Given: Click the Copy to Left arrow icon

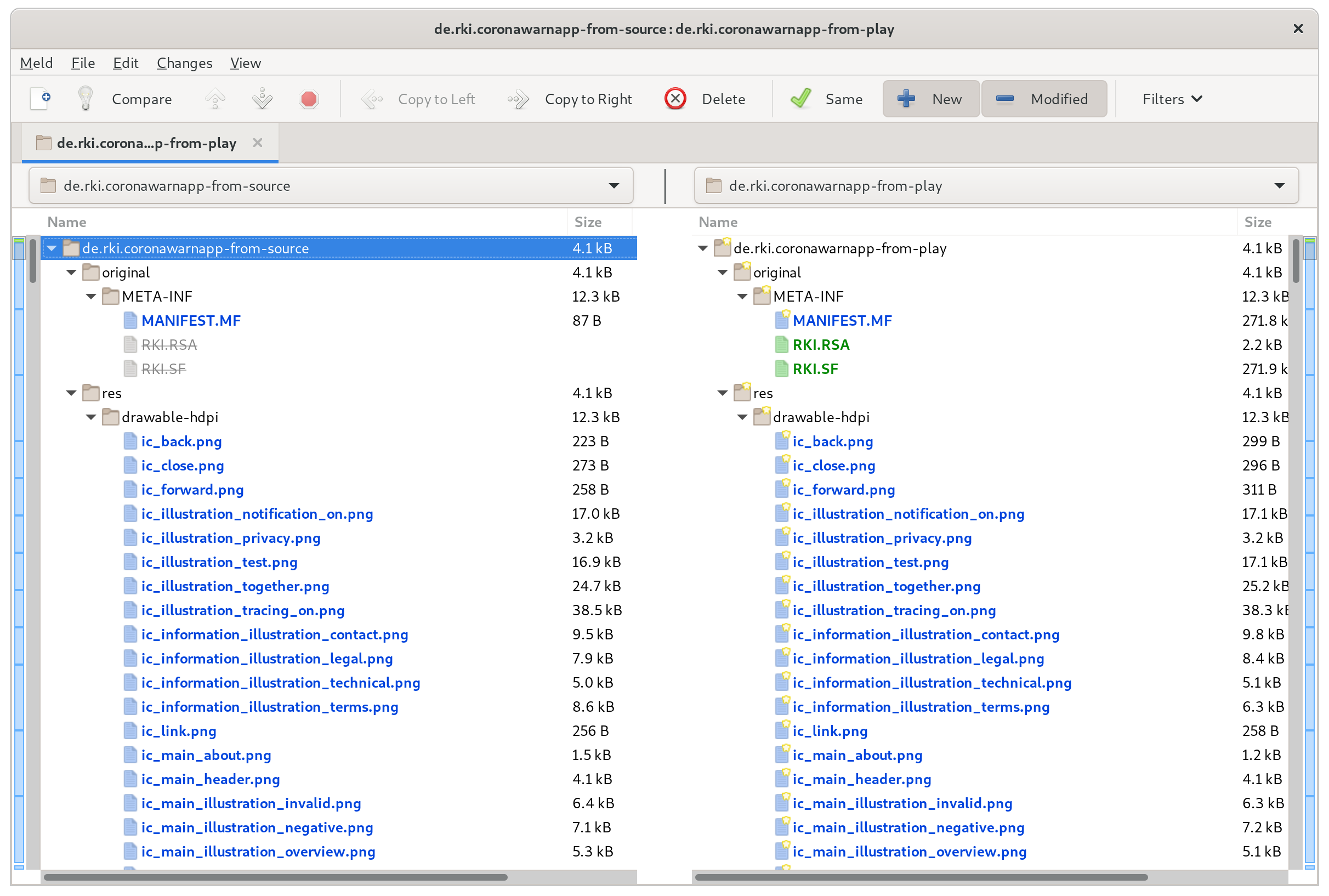Looking at the screenshot, I should point(372,99).
